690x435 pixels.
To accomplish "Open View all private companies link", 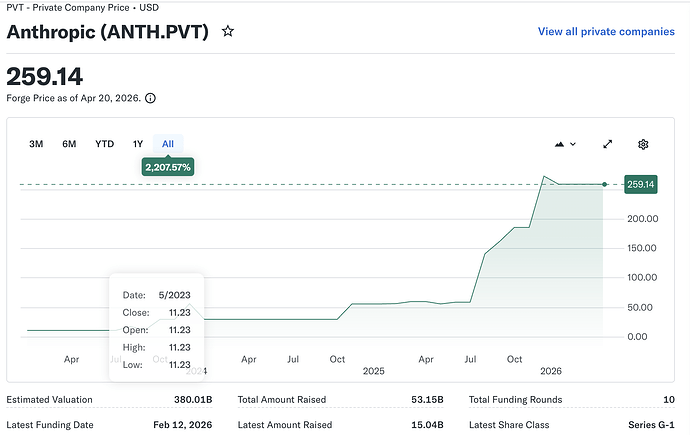I will pyautogui.click(x=606, y=32).
